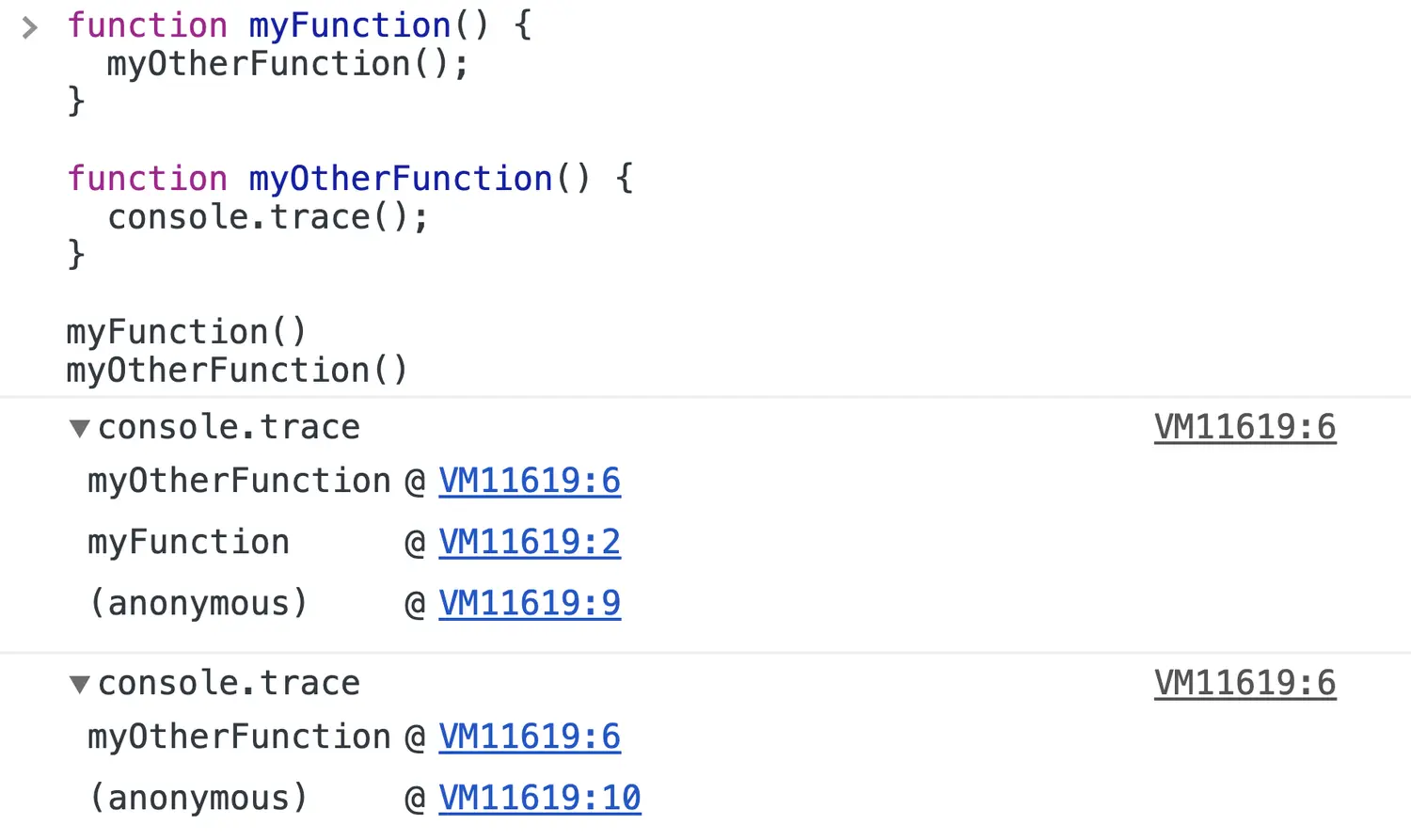Collapse the first console.trace disclosure triangle

tap(80, 429)
